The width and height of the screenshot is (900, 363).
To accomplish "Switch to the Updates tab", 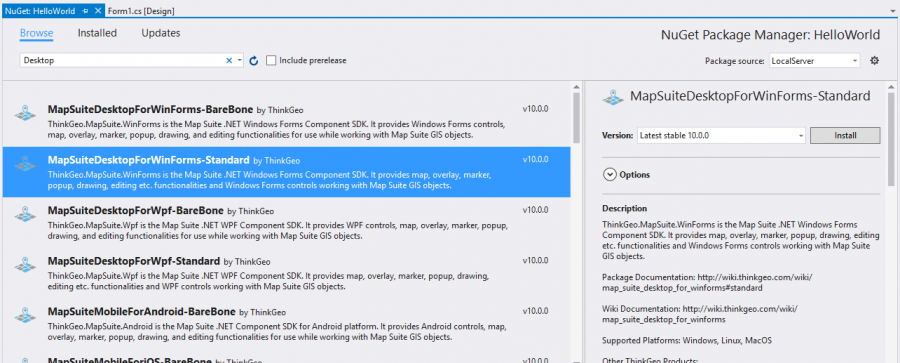I will coord(161,33).
